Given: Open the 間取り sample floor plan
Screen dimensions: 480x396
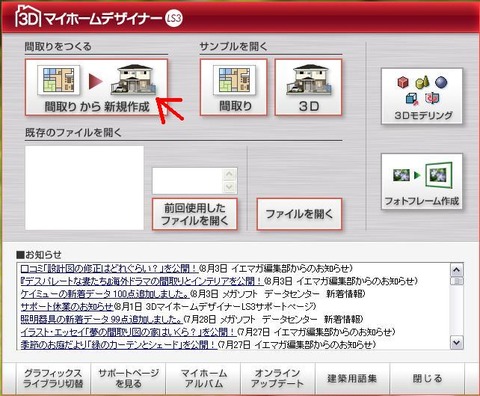Looking at the screenshot, I should tap(234, 88).
